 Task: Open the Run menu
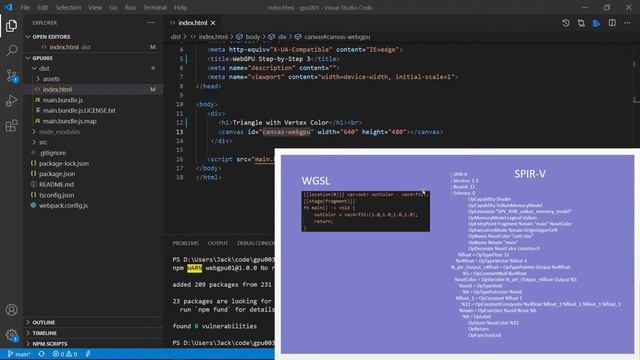[x=130, y=7]
